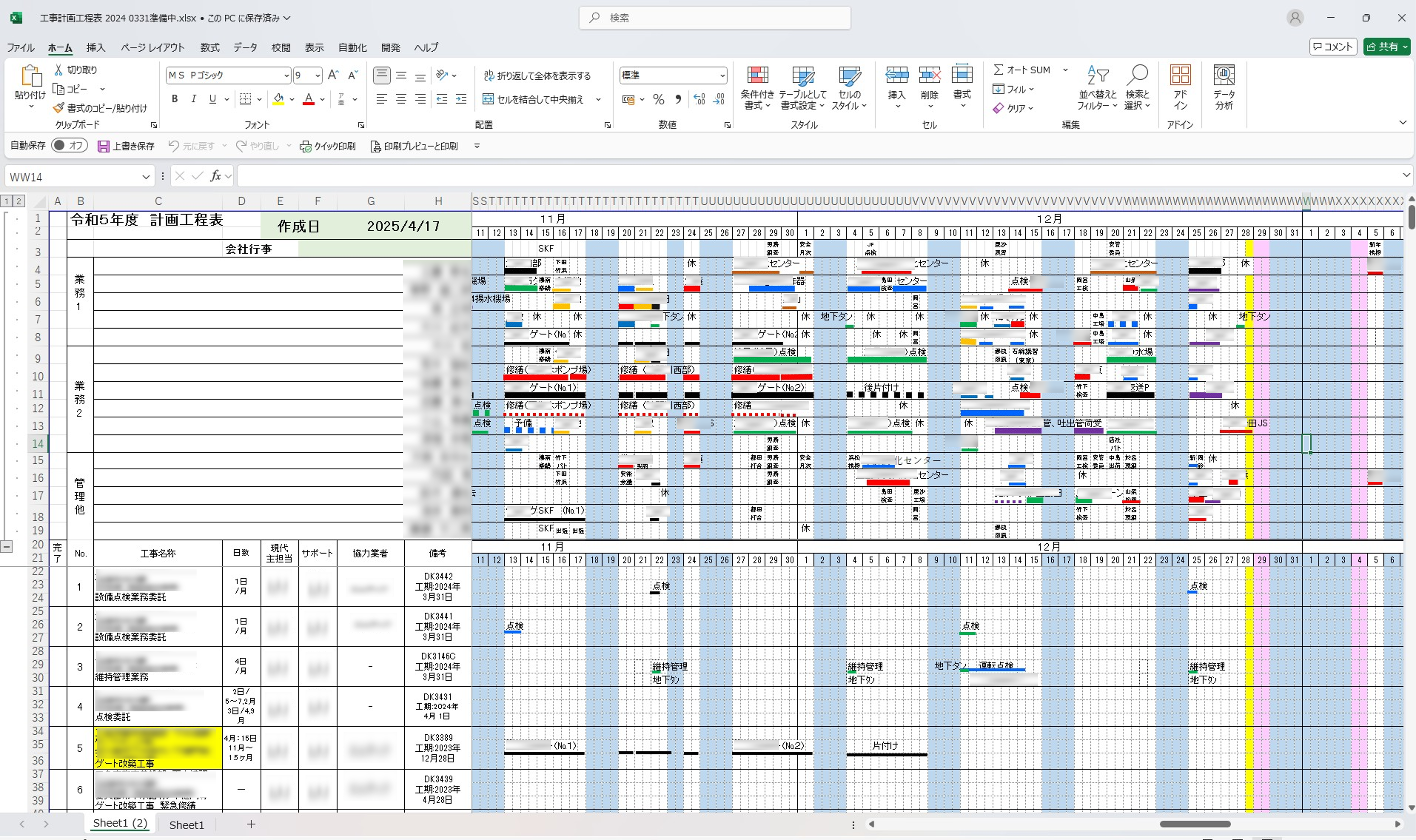1416x840 pixels.
Task: Click the Increase Decimal icon
Action: click(x=700, y=100)
